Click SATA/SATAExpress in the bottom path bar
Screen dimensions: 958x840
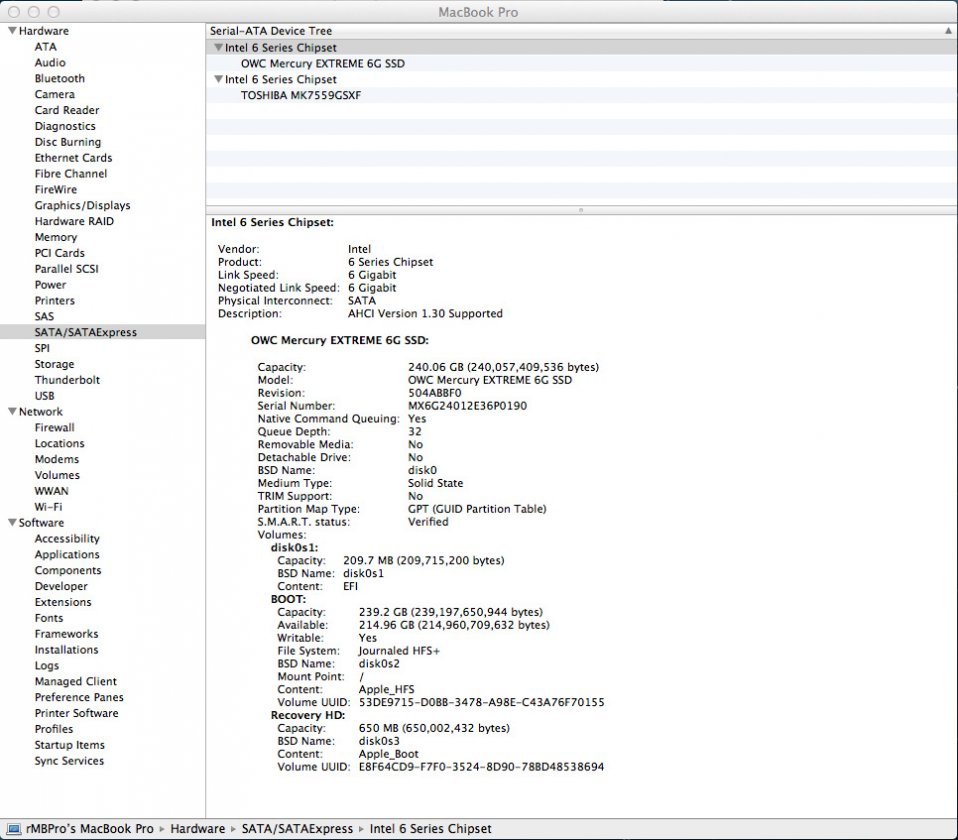click(x=298, y=829)
